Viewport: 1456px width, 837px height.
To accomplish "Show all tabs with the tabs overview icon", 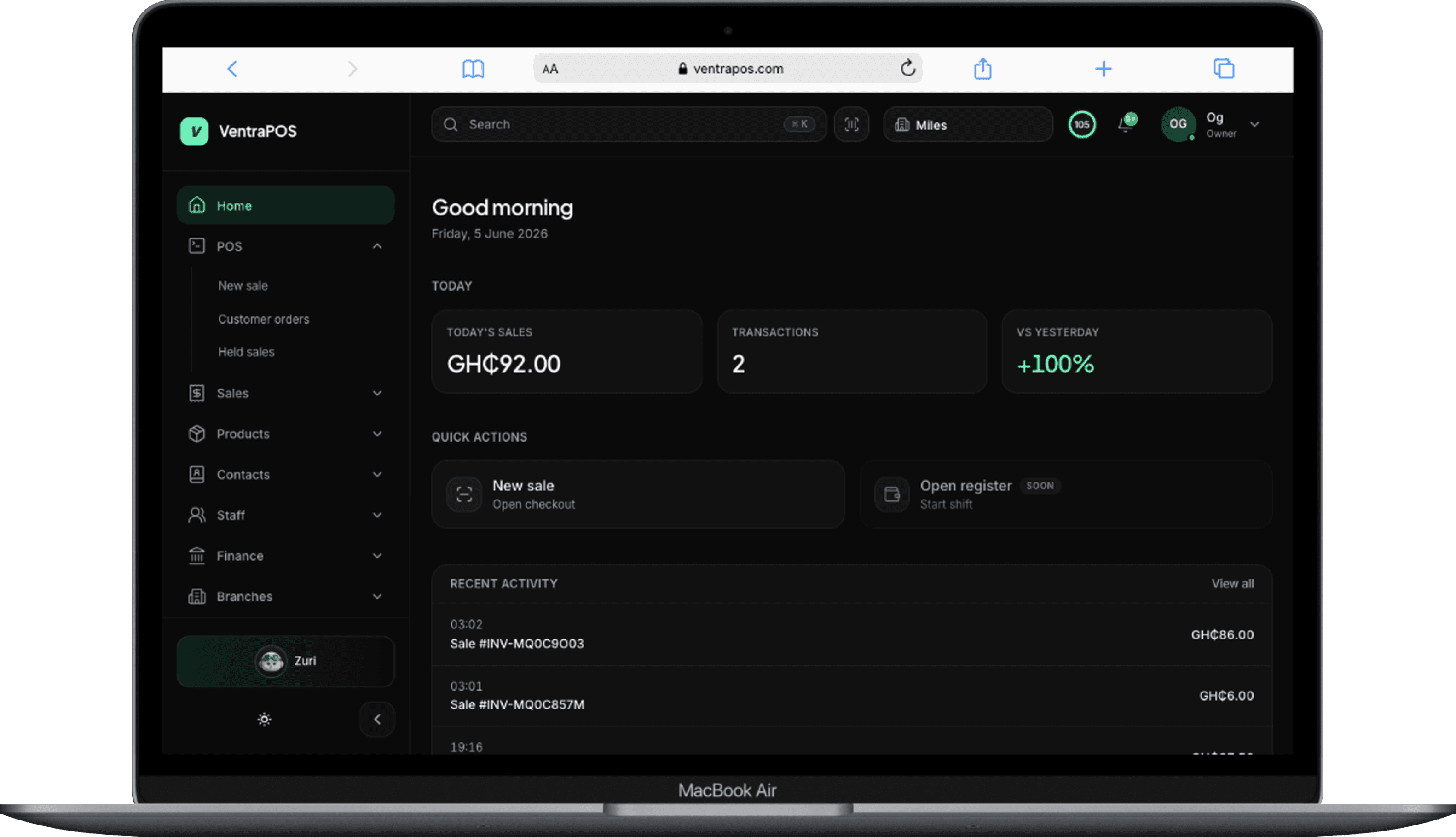I will [x=1223, y=69].
